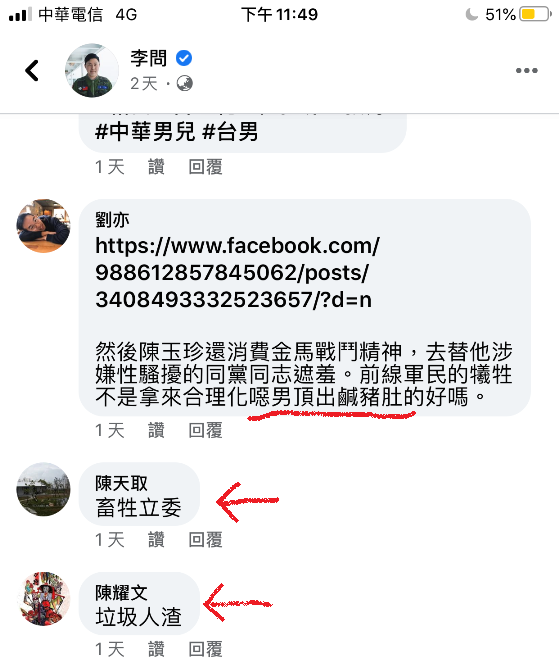Tap the 李問 page name
Image resolution: width=559 pixels, height=658 pixels.
[x=149, y=58]
